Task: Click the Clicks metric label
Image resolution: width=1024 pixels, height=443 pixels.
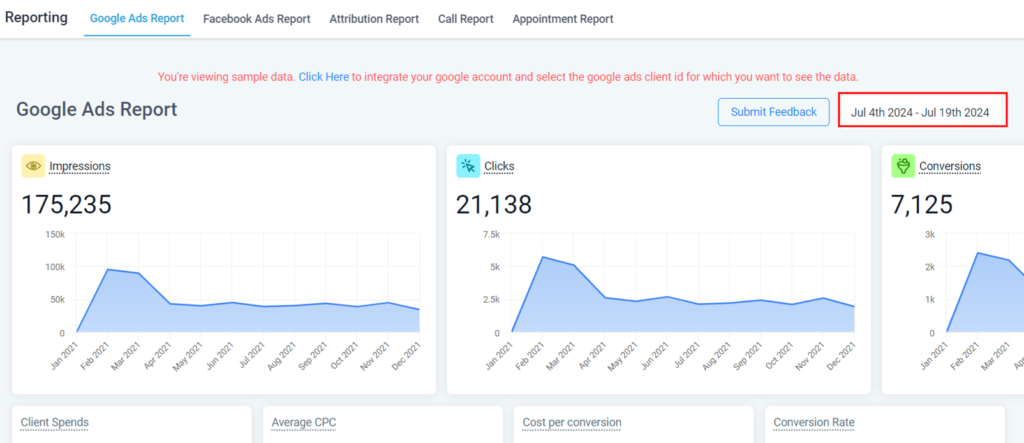Action: pos(498,166)
